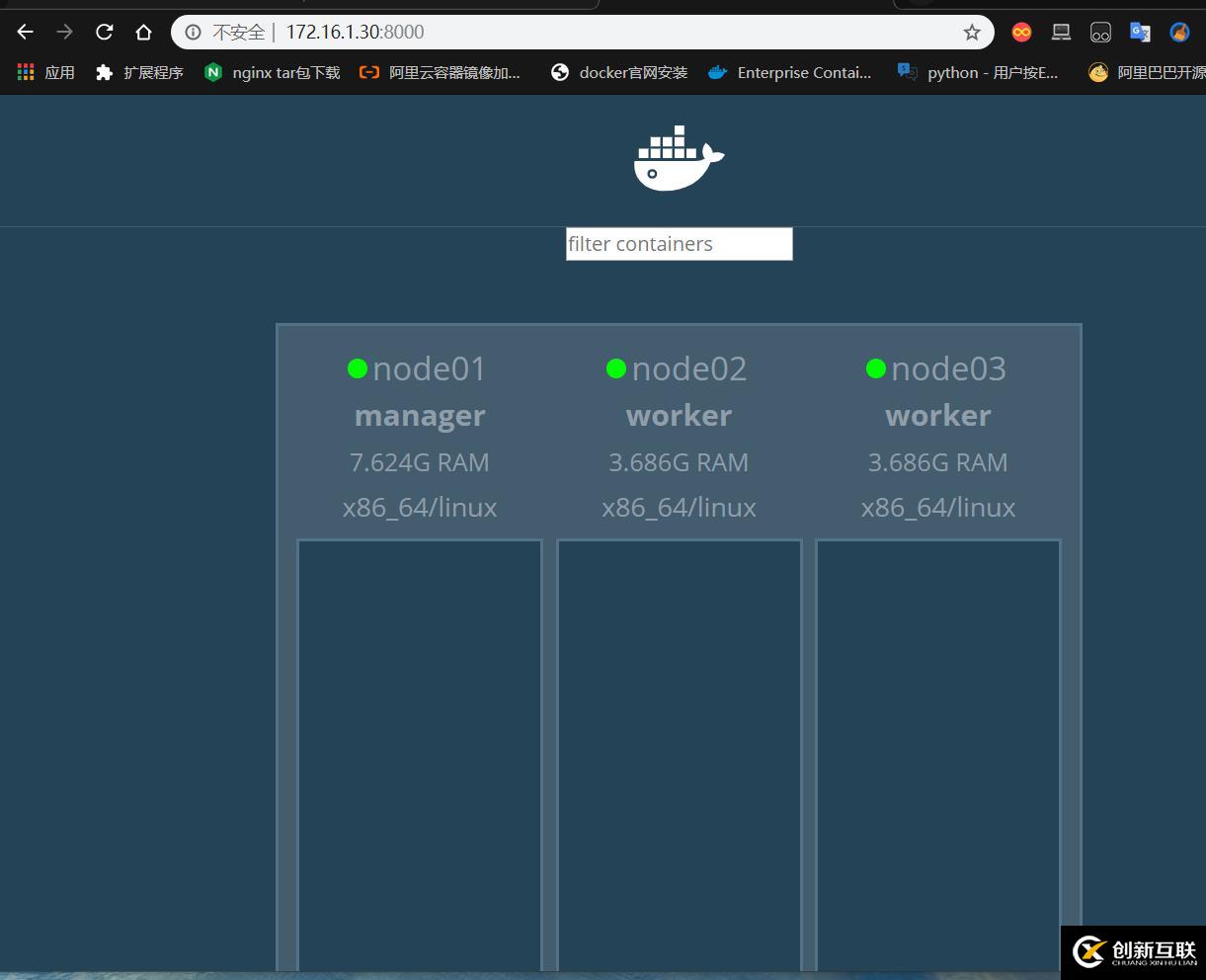Click node01's x86_64/linux label
Image resolution: width=1206 pixels, height=980 pixels.
coord(420,508)
